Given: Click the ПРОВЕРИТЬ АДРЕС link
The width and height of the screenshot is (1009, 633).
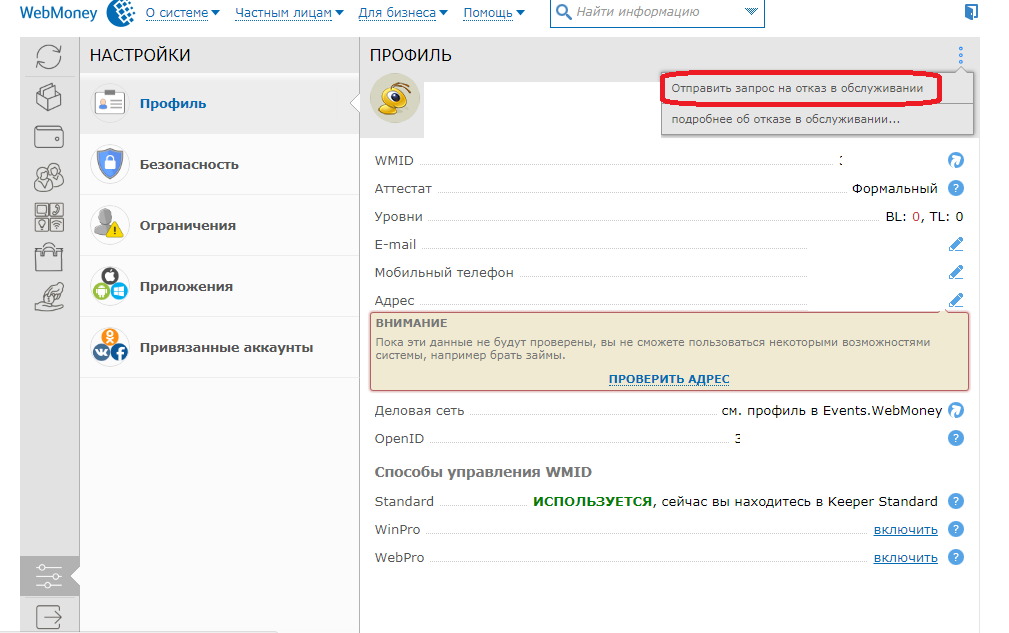Looking at the screenshot, I should (669, 379).
